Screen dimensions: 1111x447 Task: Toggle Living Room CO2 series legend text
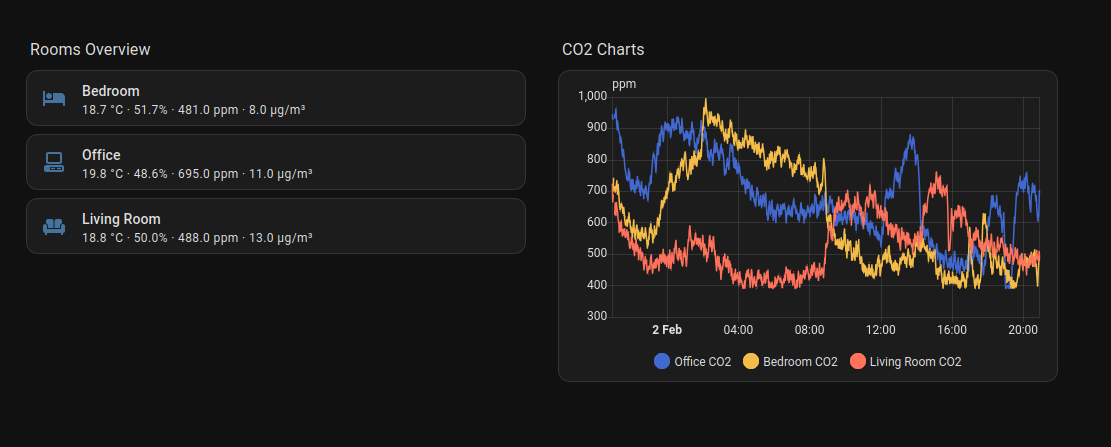tap(915, 361)
